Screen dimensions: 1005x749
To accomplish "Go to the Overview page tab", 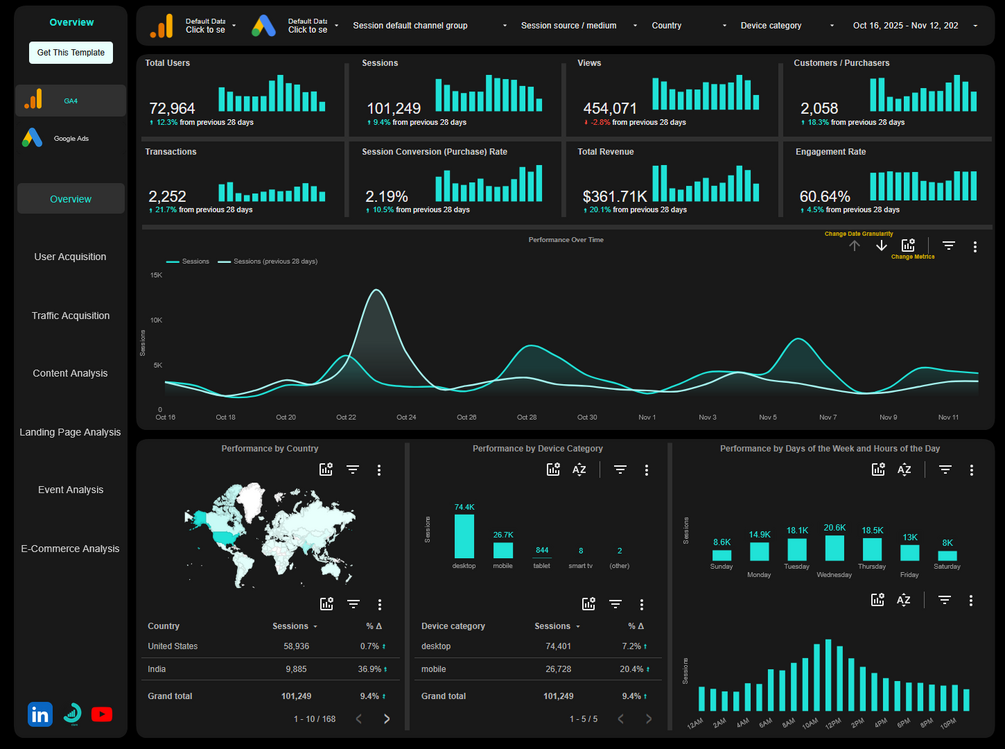I will pos(71,199).
